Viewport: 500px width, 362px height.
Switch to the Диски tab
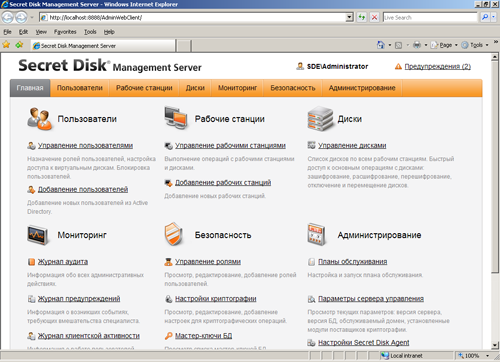point(195,88)
